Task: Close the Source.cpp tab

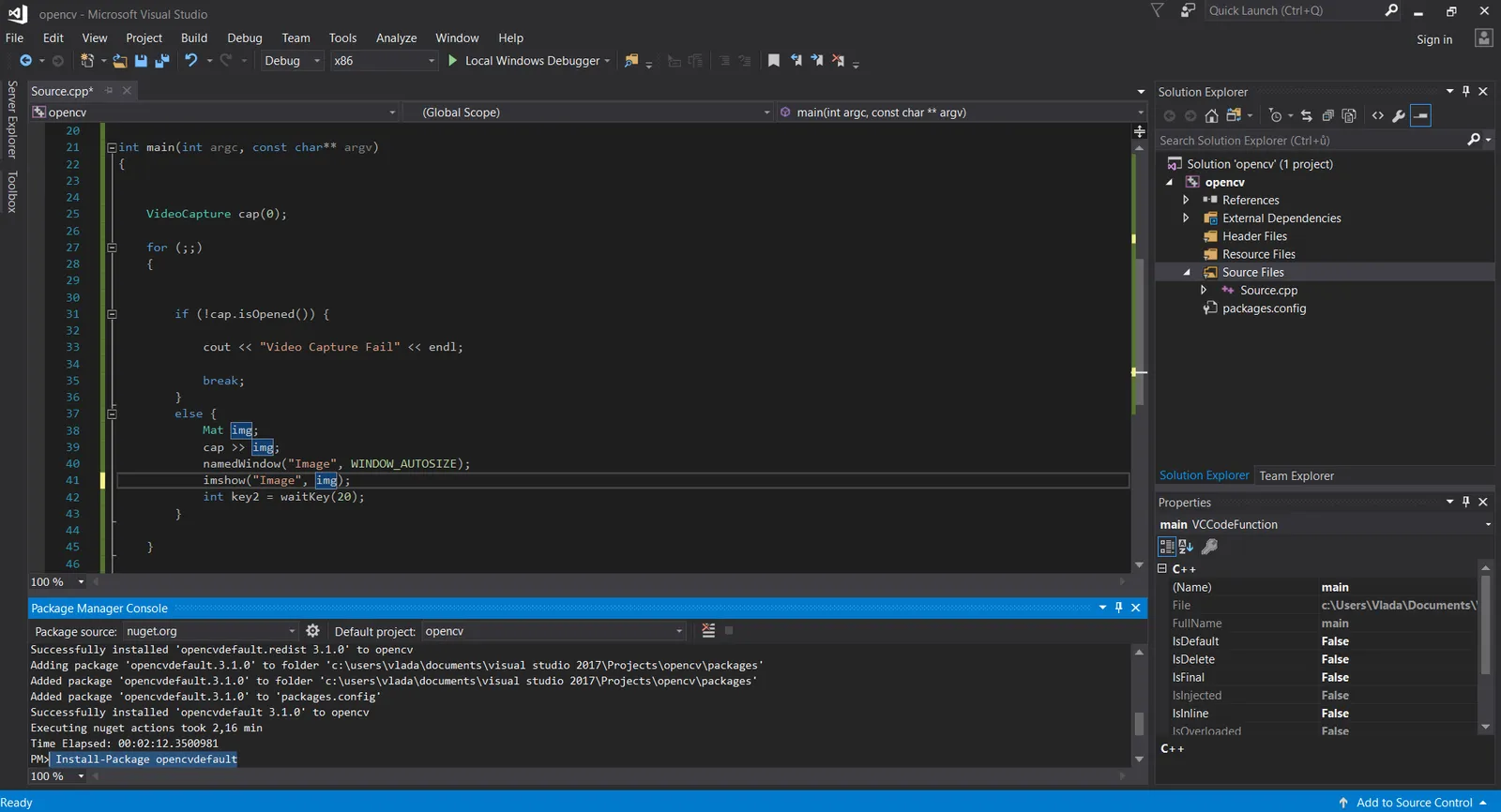Action: [127, 90]
